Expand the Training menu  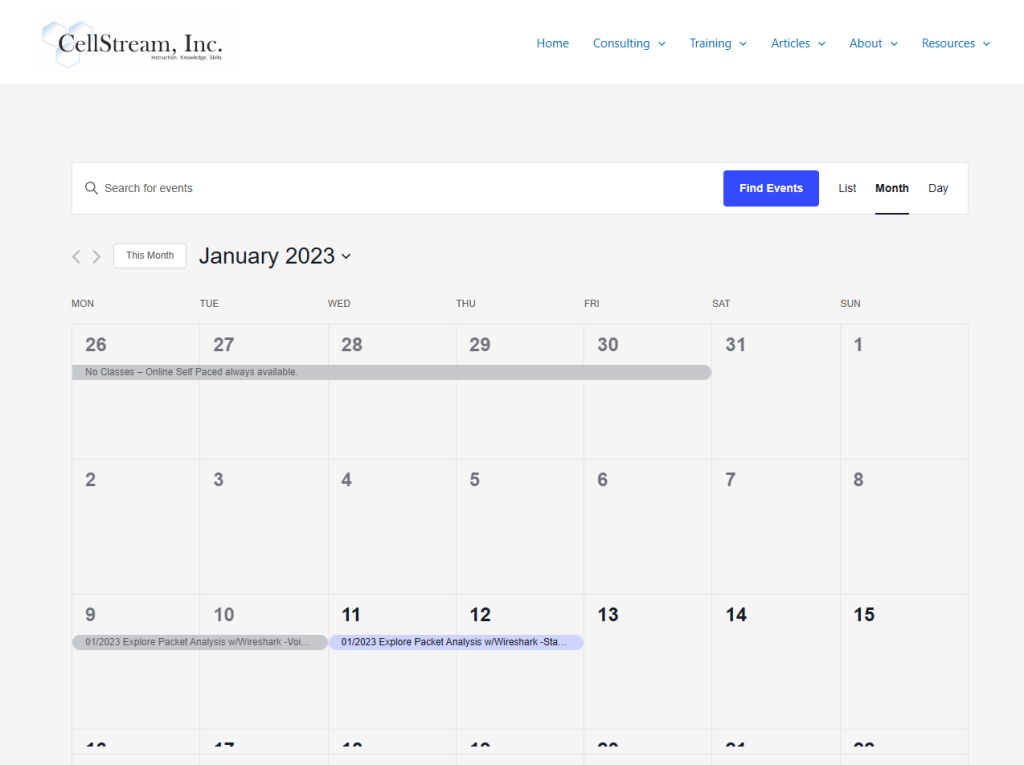[x=717, y=43]
